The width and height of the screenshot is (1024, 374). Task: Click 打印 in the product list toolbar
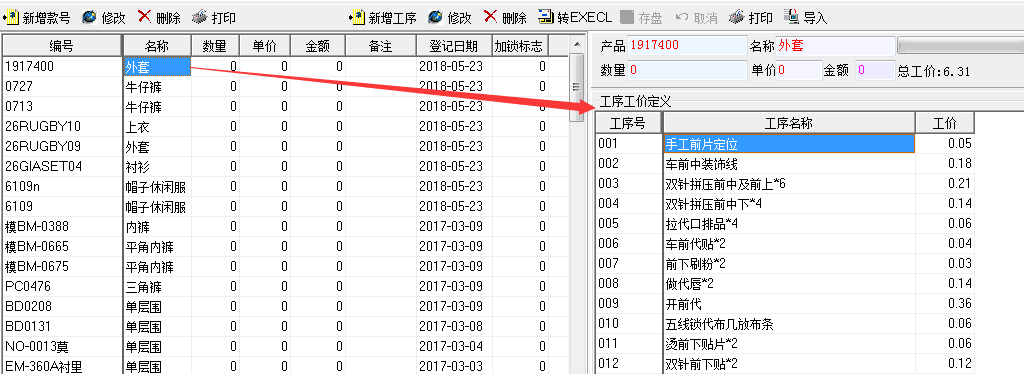(x=215, y=18)
